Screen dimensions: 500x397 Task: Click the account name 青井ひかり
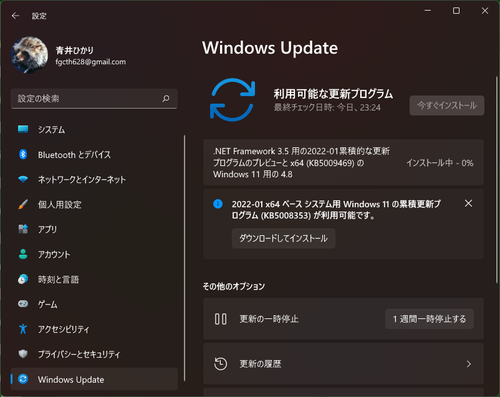click(x=75, y=50)
